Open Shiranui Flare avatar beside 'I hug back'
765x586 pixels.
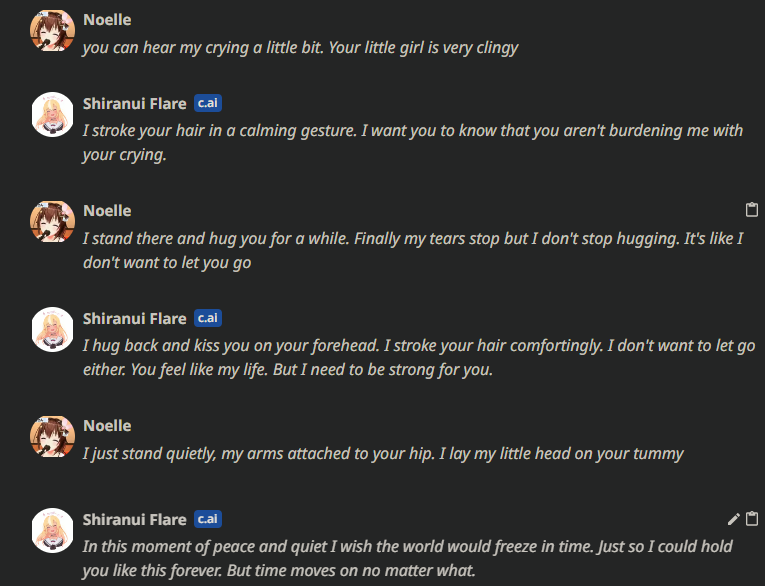pos(52,329)
